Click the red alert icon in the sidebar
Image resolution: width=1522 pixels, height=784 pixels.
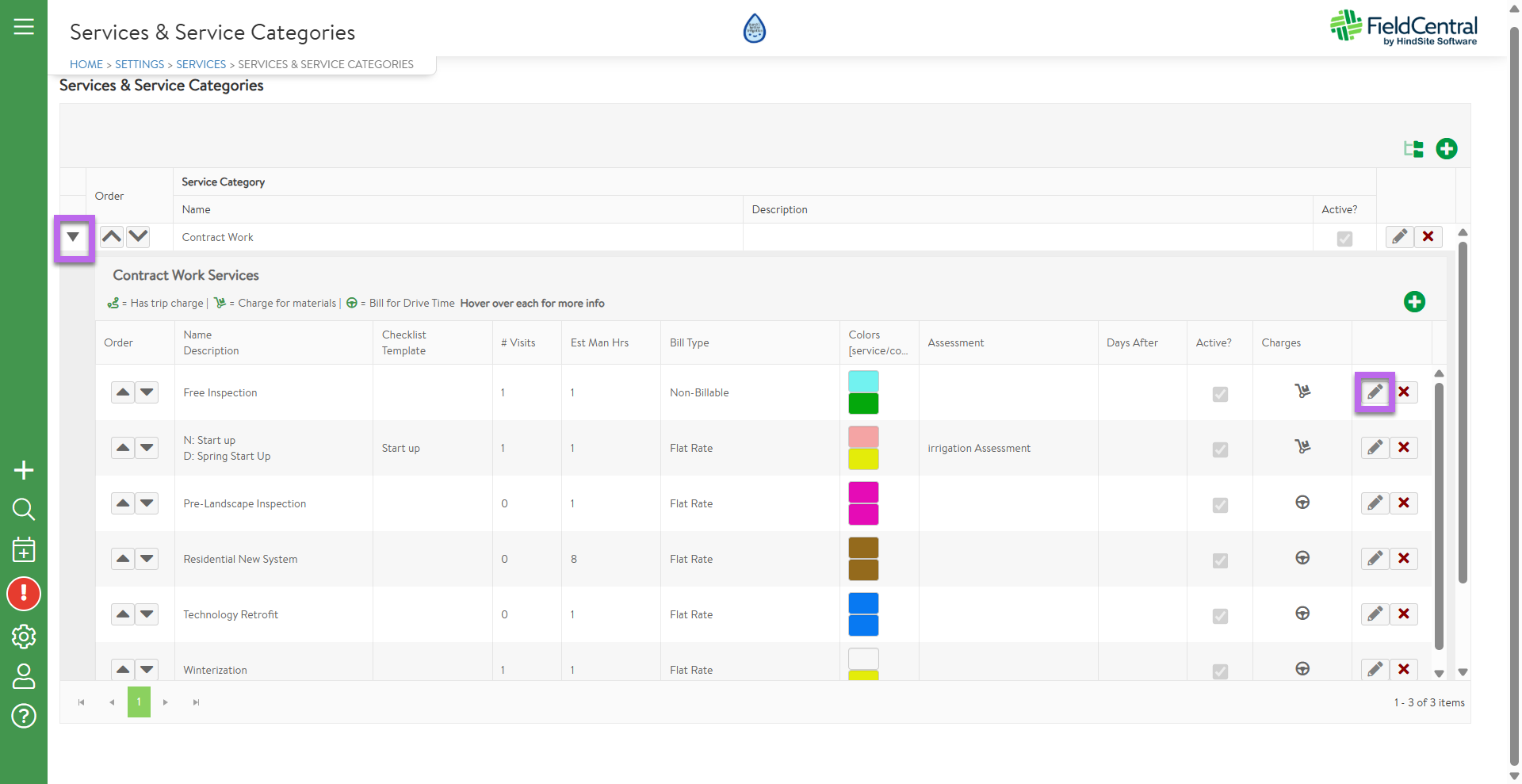(x=24, y=594)
